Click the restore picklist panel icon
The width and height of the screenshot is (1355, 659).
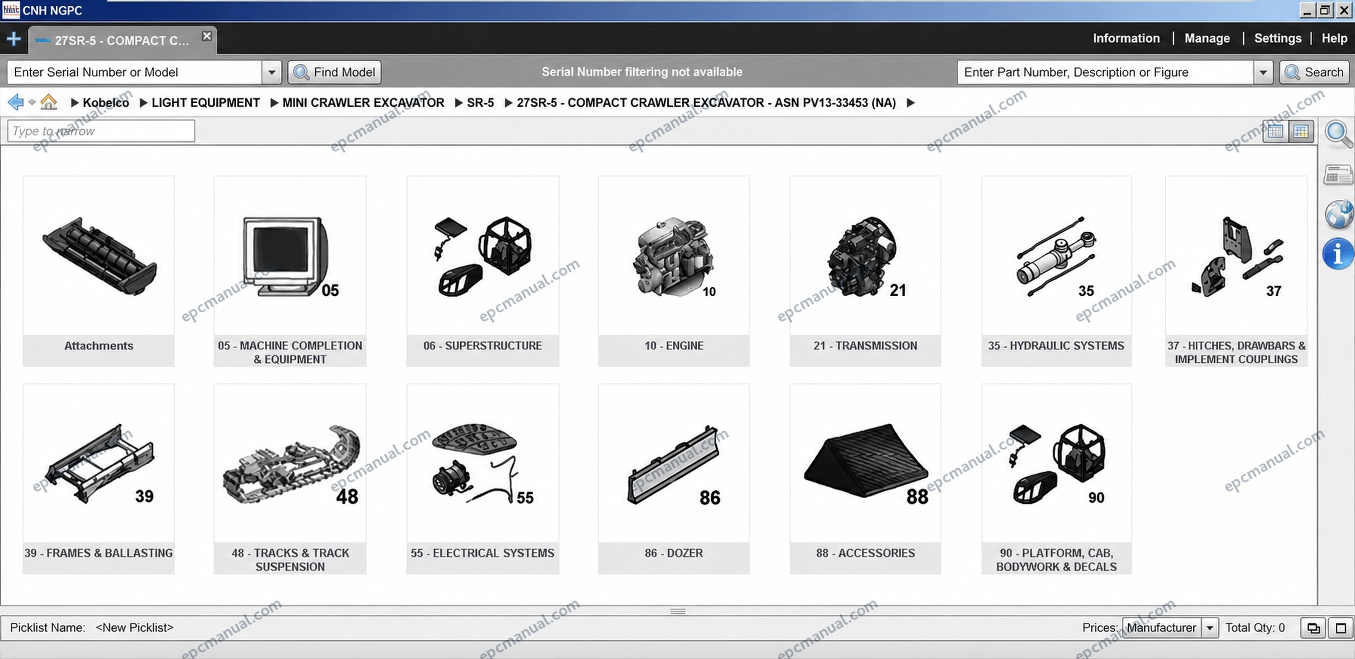(x=1313, y=628)
